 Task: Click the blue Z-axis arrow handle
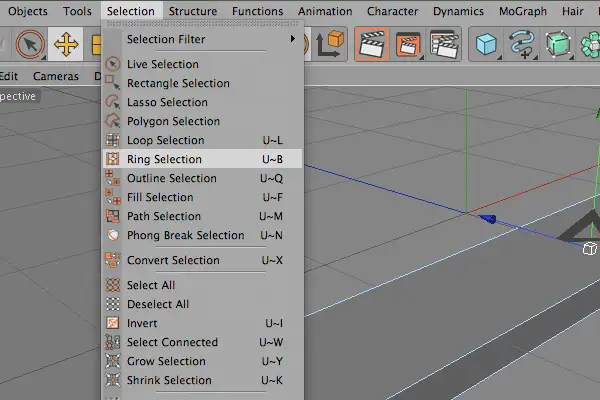tap(488, 219)
